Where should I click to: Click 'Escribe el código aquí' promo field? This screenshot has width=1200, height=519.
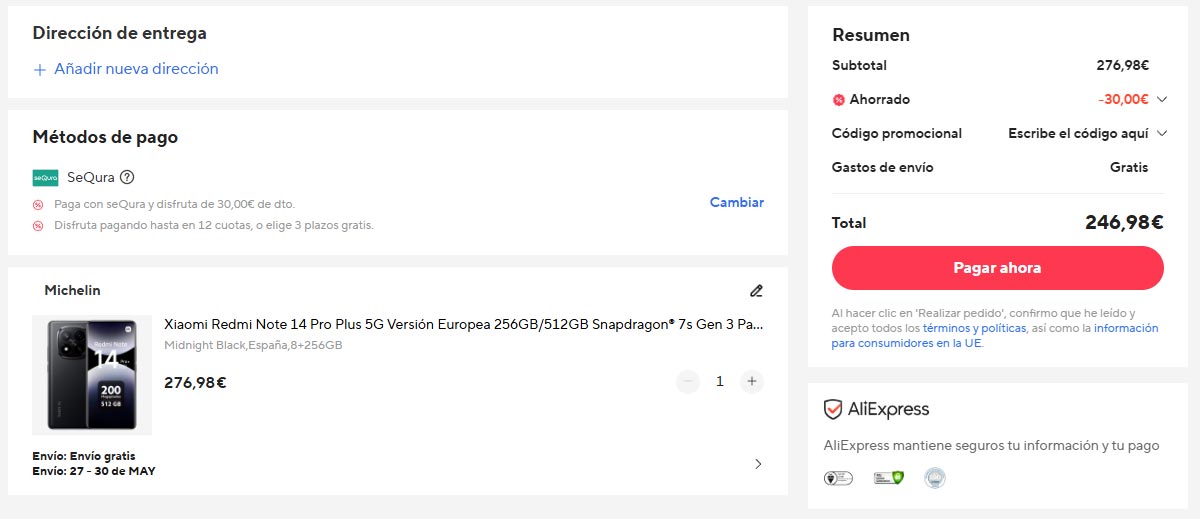(1079, 134)
